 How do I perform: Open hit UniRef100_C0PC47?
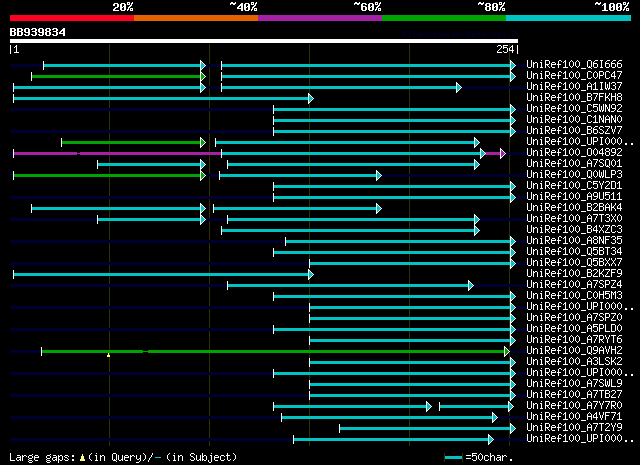[x=574, y=76]
